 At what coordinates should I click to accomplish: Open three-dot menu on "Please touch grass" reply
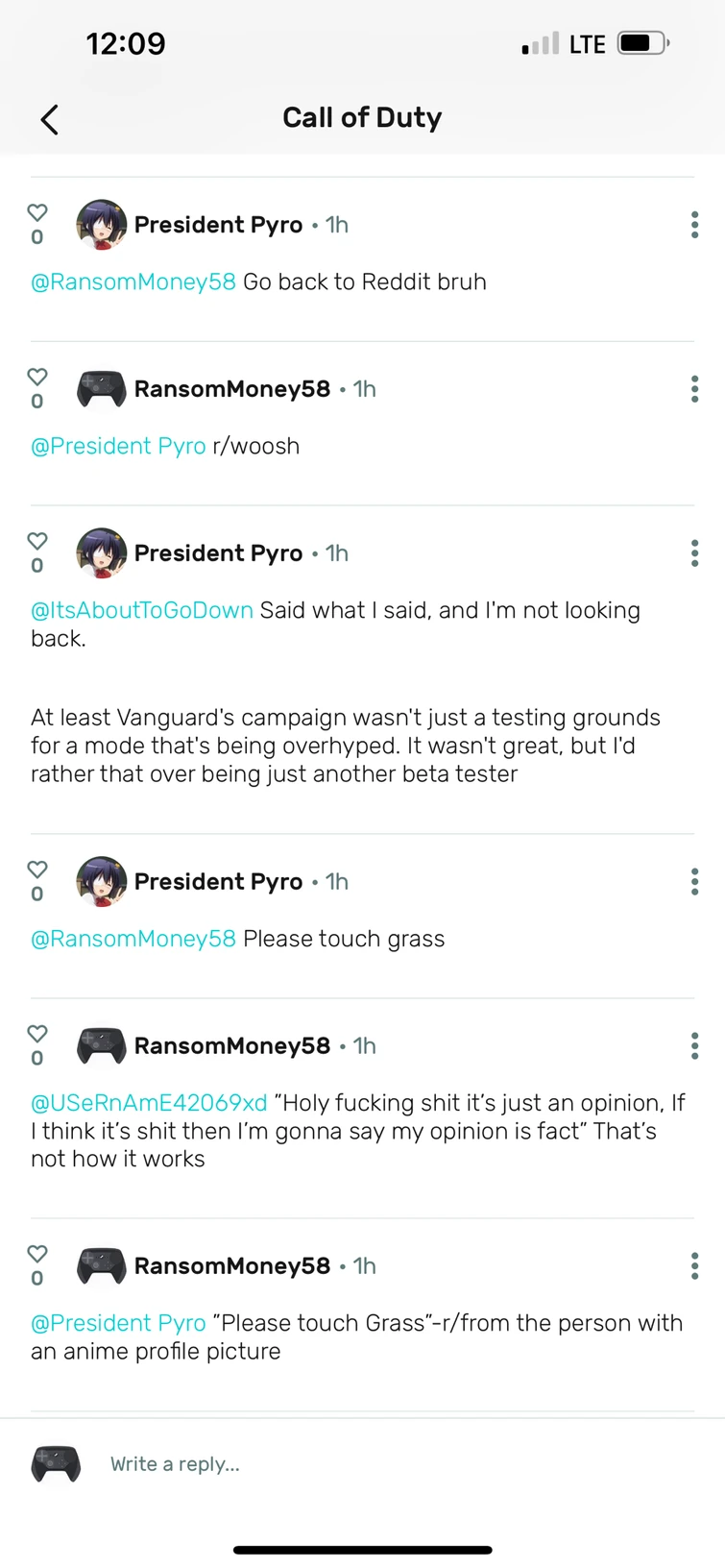pyautogui.click(x=694, y=882)
